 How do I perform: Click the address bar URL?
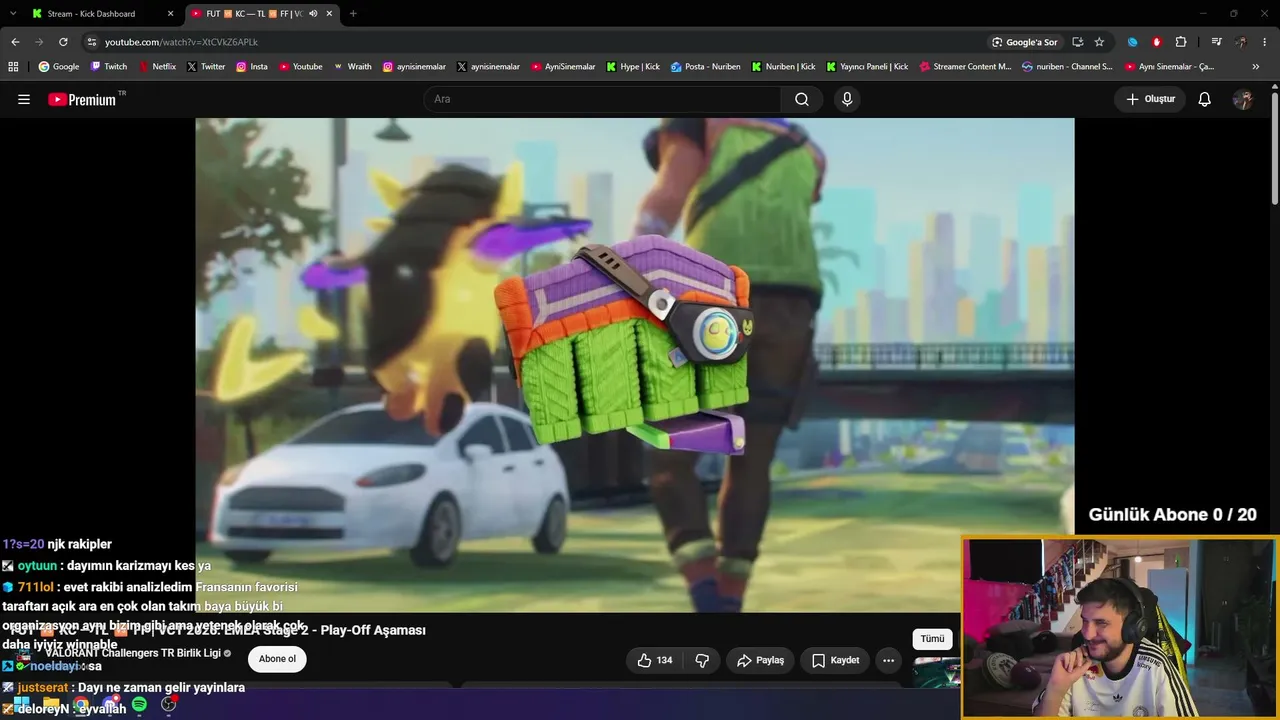(181, 42)
